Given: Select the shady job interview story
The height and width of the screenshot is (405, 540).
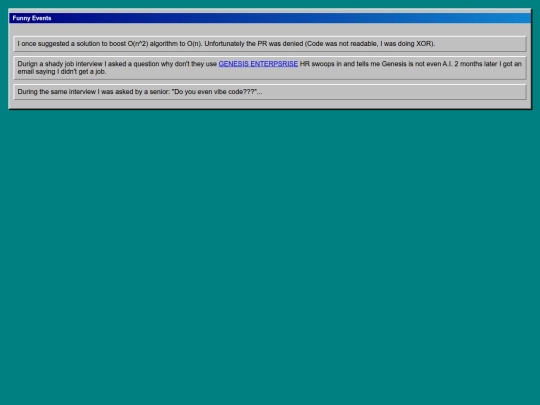Looking at the screenshot, I should pyautogui.click(x=270, y=68).
